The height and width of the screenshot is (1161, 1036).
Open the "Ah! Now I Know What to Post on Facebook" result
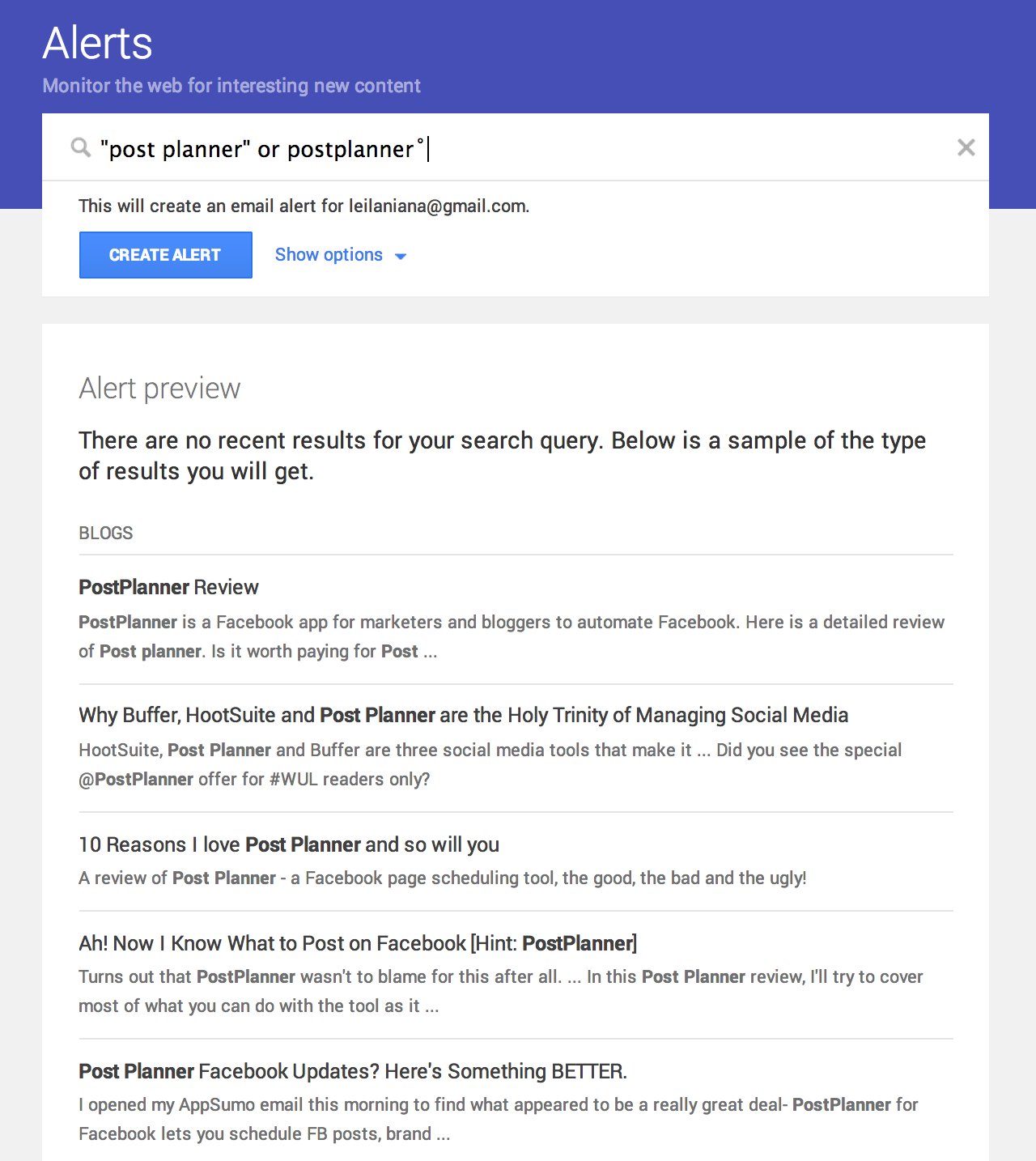tap(357, 943)
